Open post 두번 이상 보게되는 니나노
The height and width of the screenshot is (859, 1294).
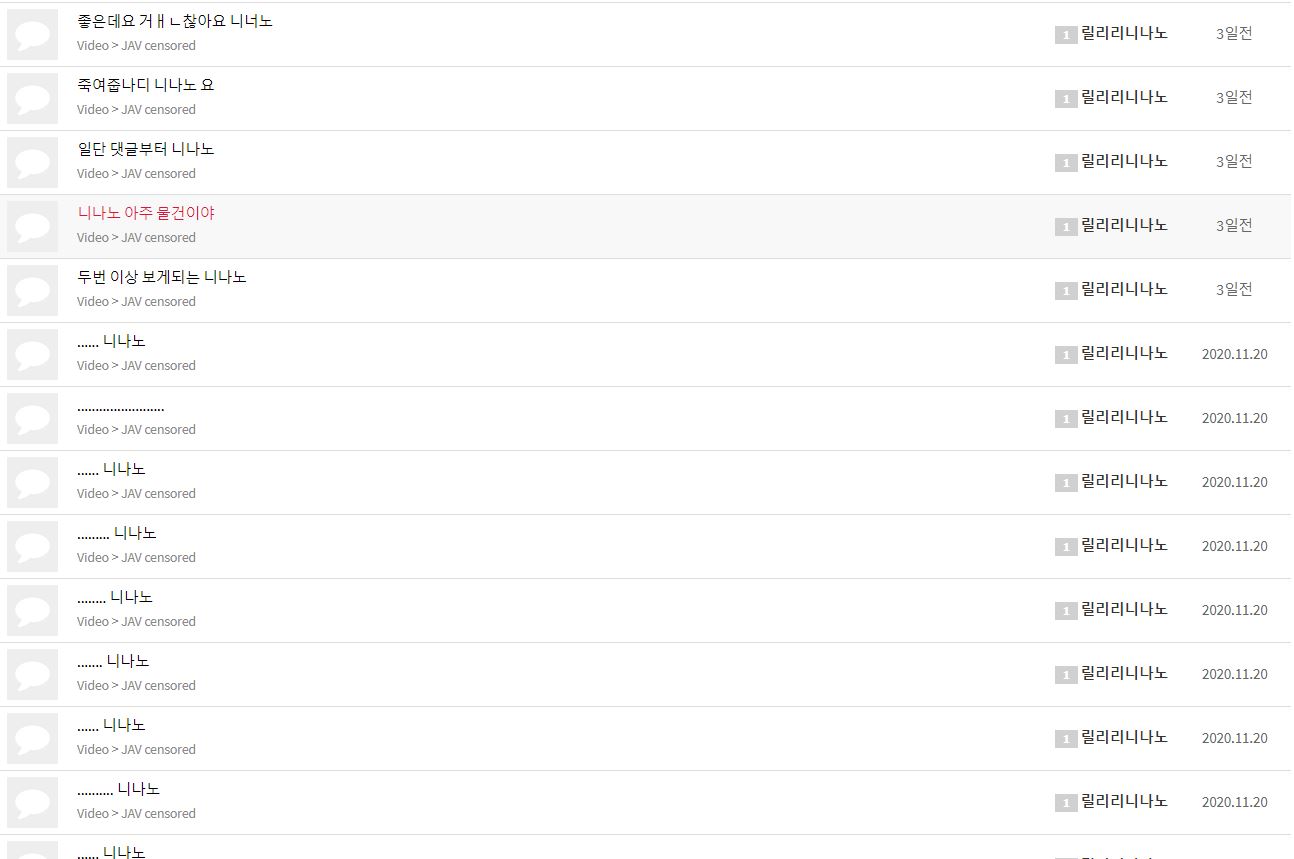162,277
